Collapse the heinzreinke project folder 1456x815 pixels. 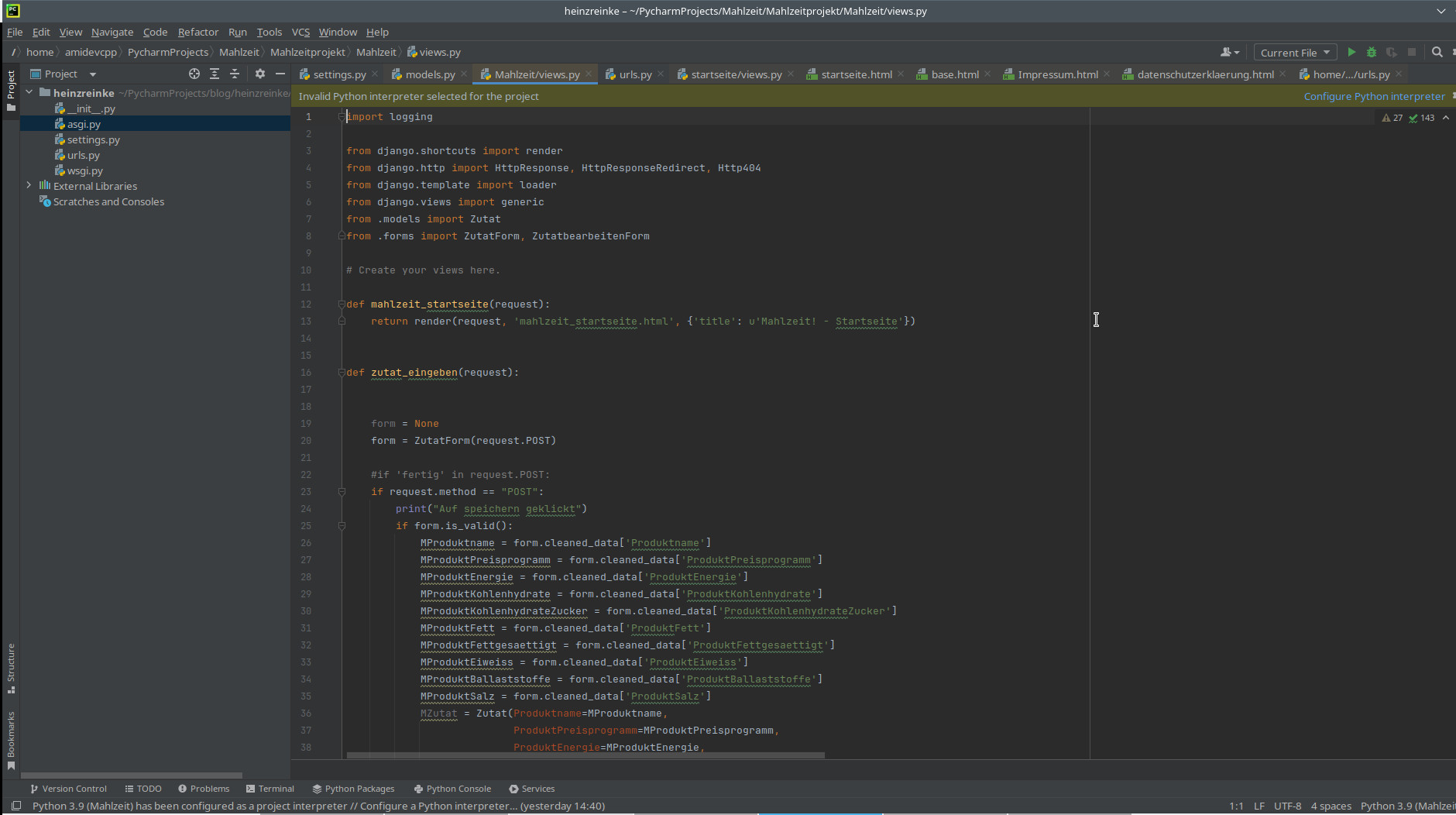[29, 92]
